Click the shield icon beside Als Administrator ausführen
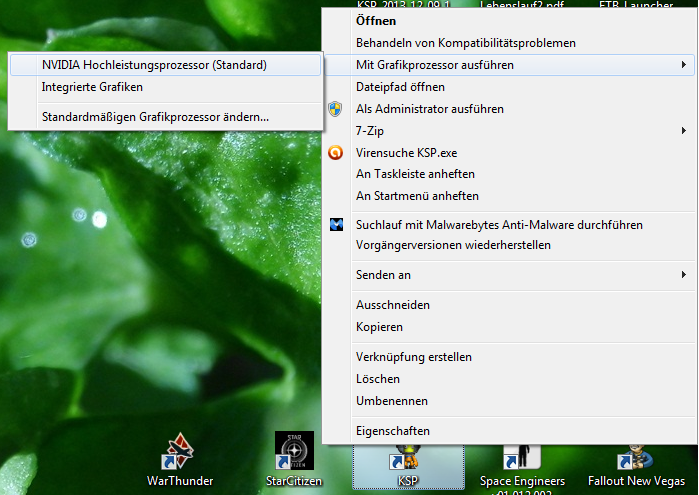 (338, 109)
